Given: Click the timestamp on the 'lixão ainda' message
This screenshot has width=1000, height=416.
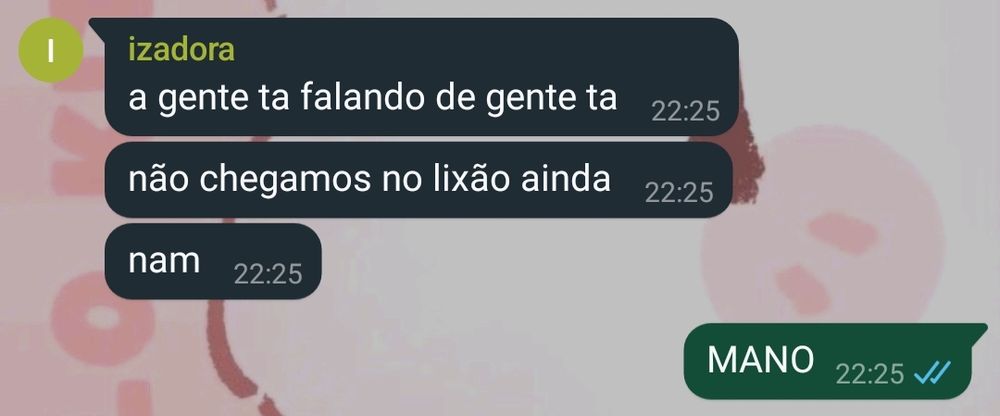Looking at the screenshot, I should [x=679, y=192].
